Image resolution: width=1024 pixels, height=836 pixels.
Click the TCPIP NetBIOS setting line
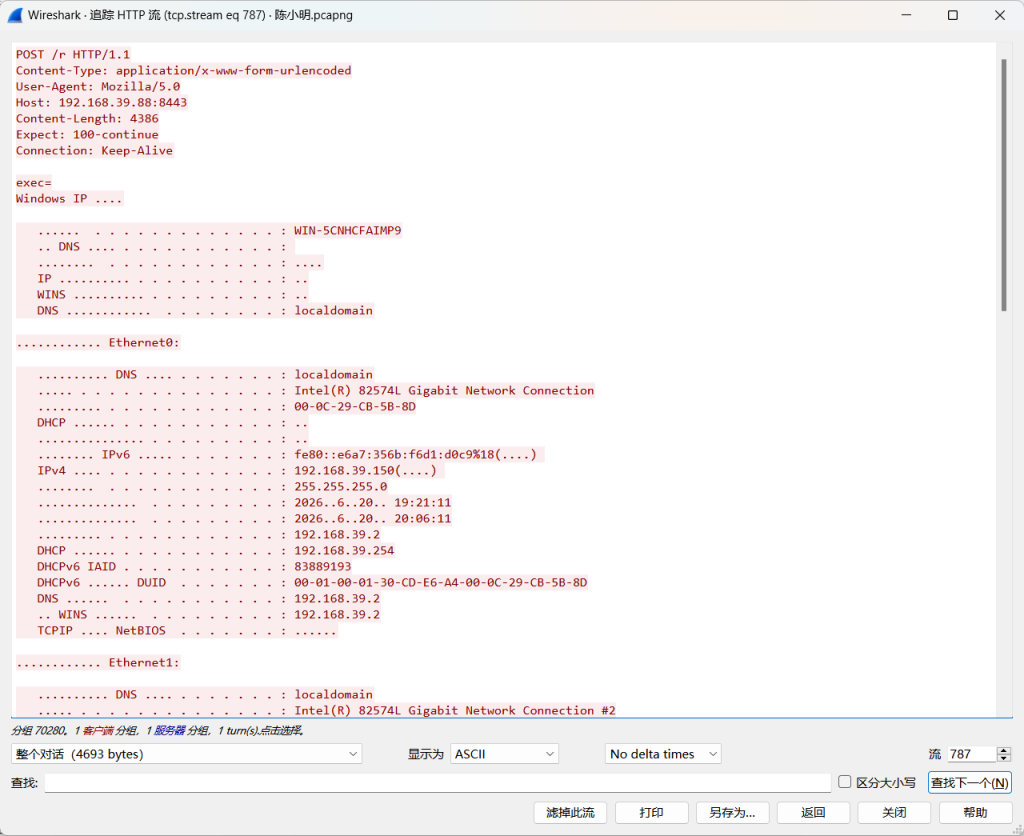(187, 630)
